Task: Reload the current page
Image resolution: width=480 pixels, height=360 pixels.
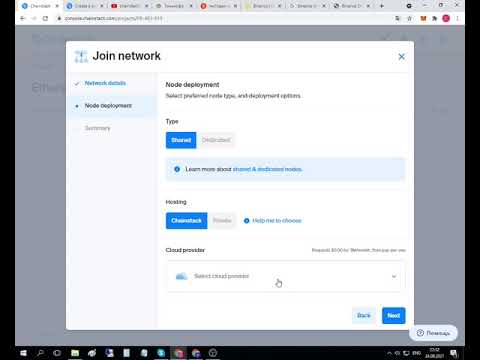Action: click(45, 18)
